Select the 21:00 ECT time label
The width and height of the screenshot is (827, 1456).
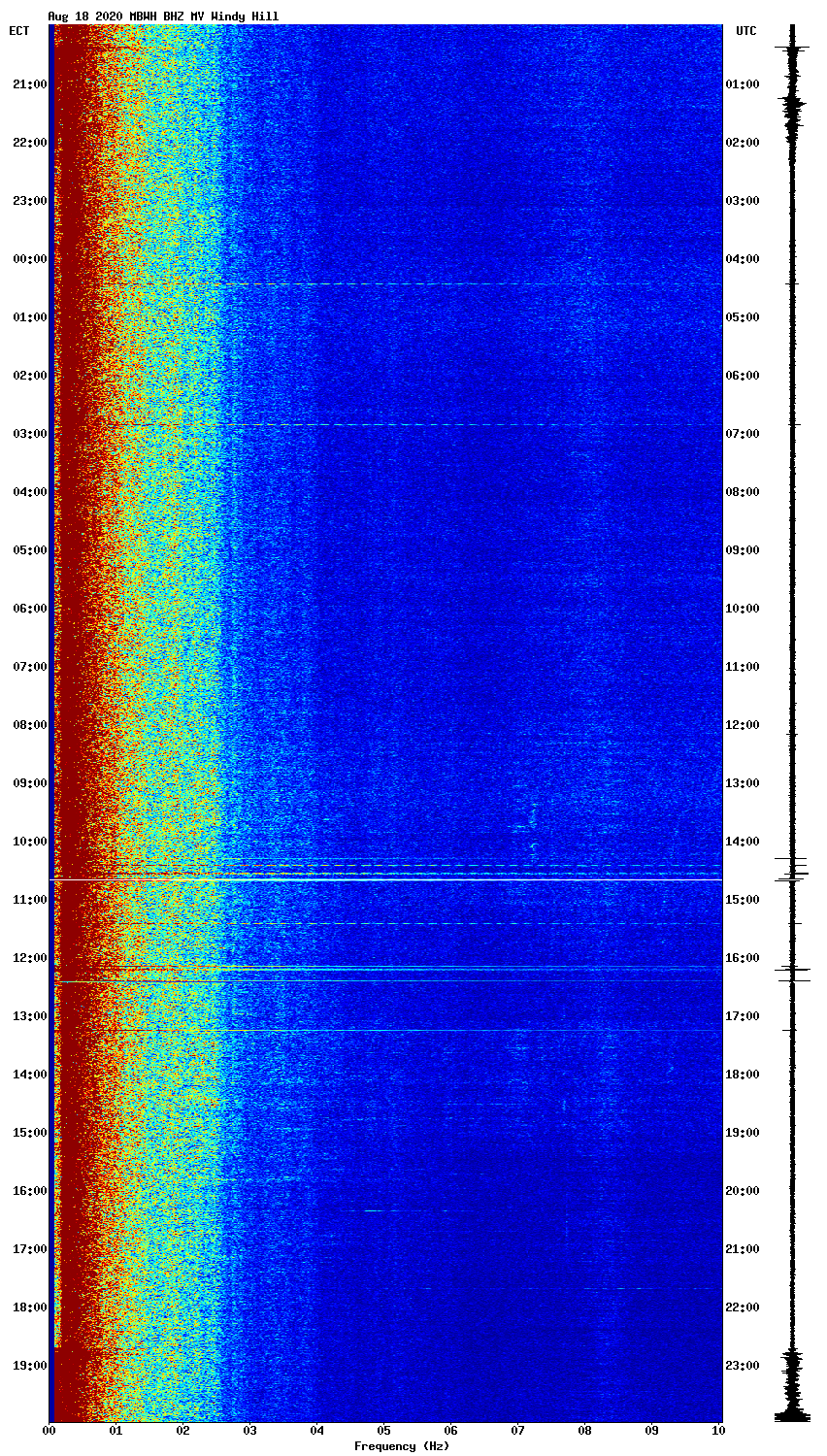pyautogui.click(x=30, y=84)
